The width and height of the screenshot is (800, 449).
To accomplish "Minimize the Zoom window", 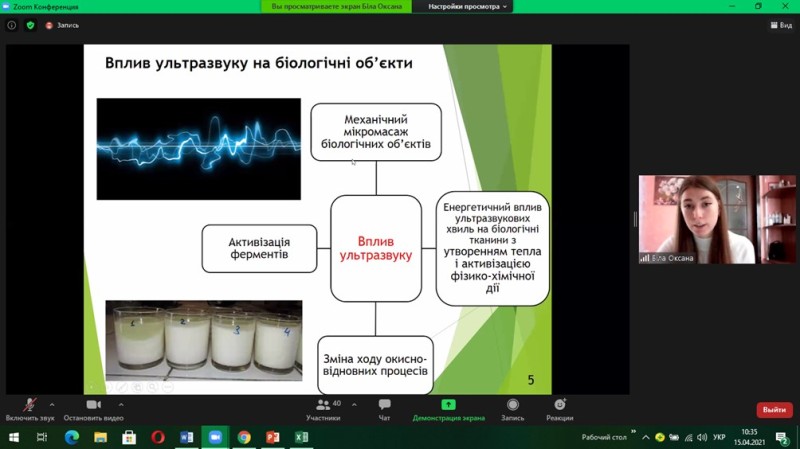I will pos(732,6).
